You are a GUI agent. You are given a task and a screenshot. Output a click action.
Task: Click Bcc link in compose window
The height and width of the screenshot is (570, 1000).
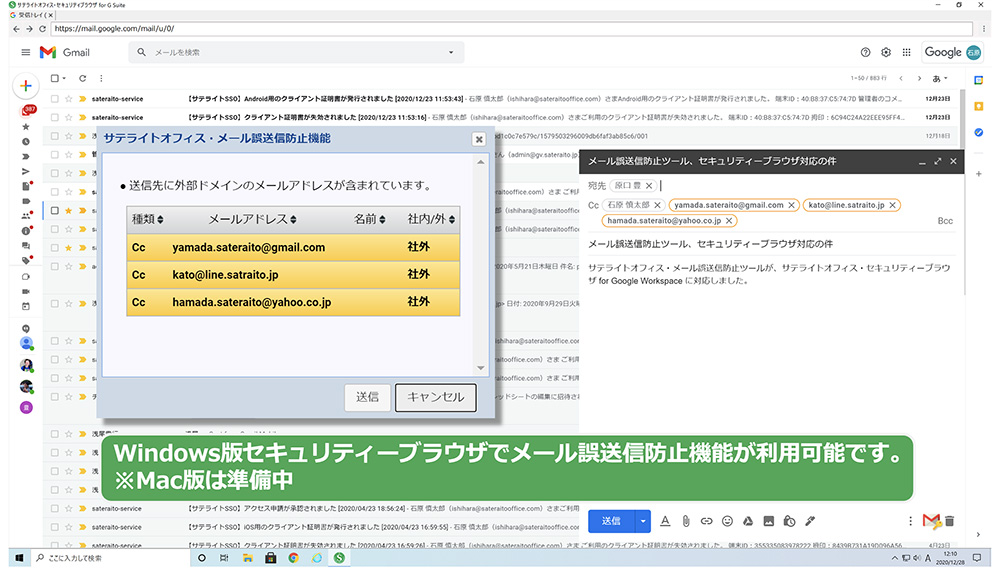point(945,221)
